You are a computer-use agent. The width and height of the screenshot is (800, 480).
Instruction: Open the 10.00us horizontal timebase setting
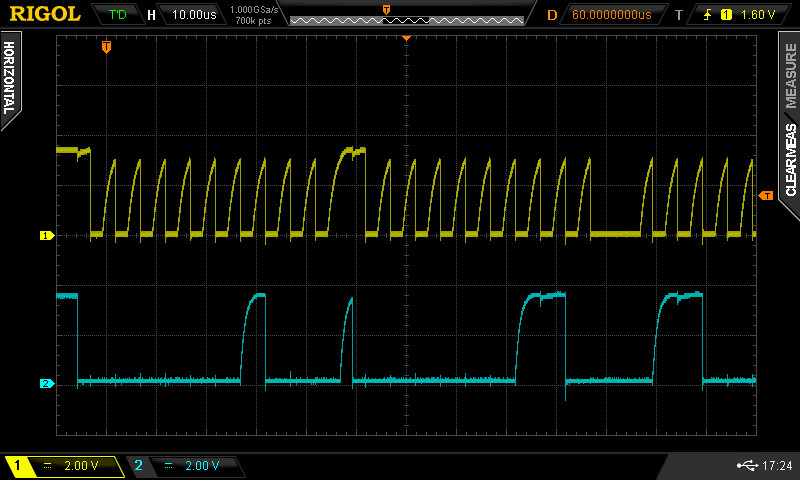pos(192,15)
